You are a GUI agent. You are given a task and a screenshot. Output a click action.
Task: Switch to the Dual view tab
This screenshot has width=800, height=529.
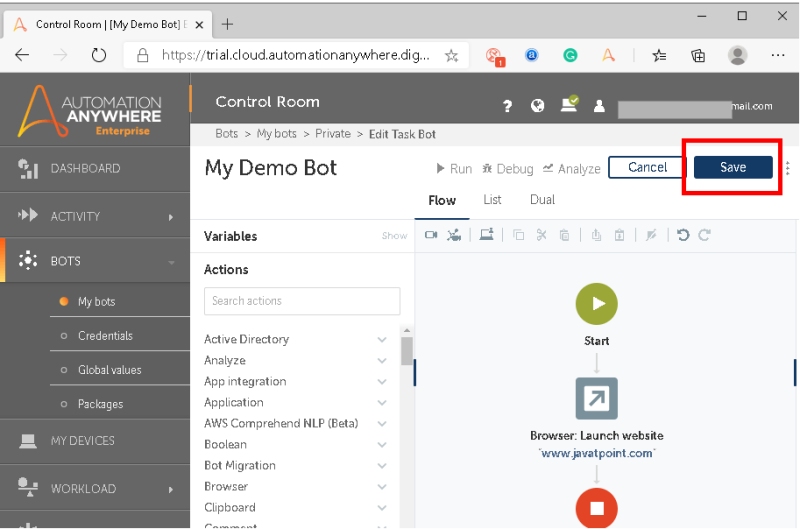coord(542,200)
